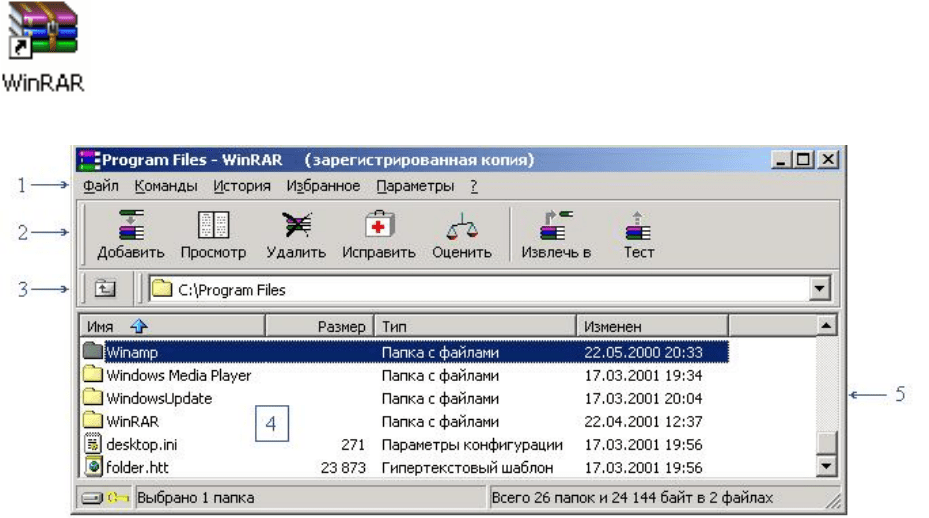Click the file list scrollbar up arrow

826,325
